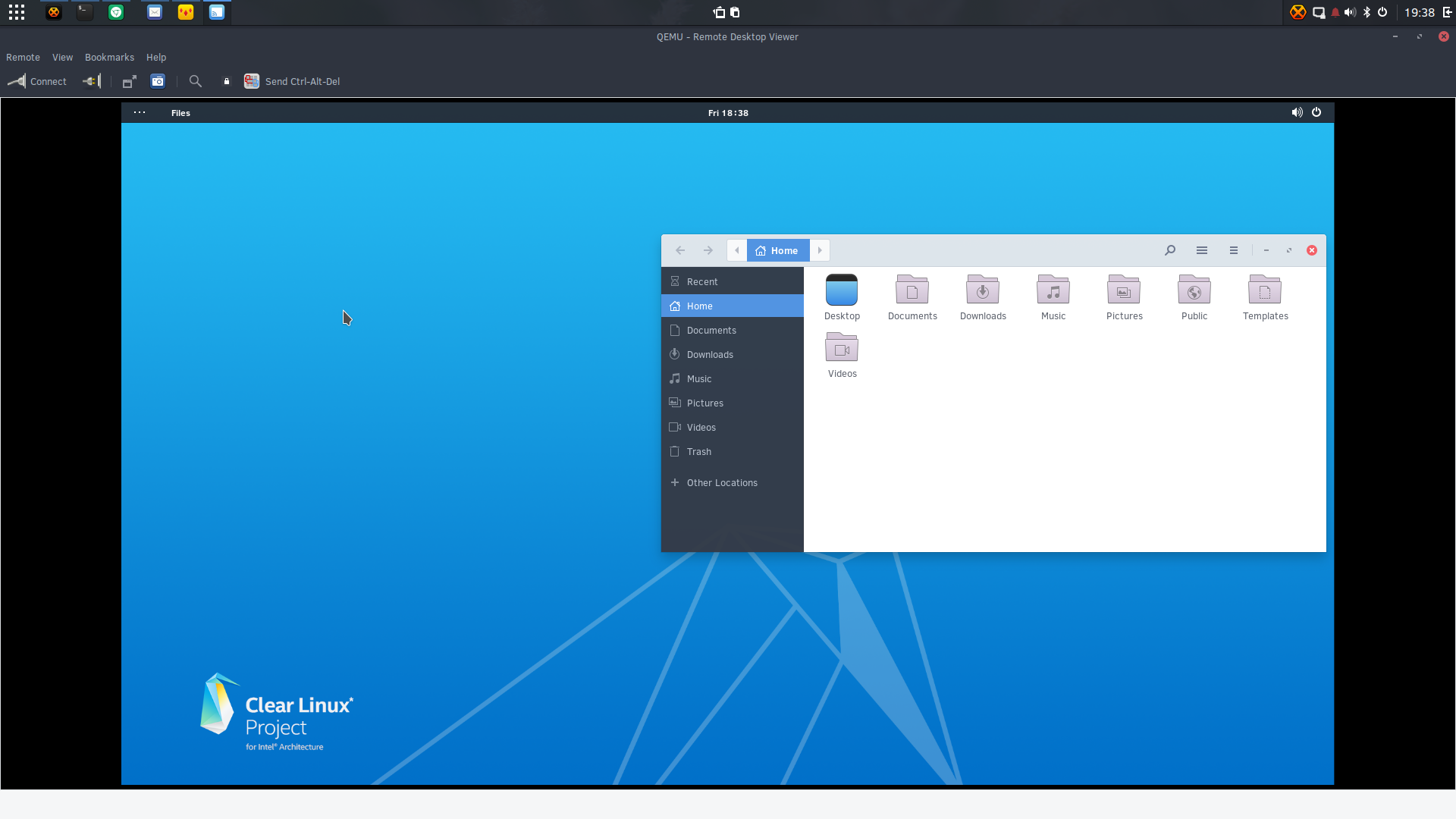Image resolution: width=1456 pixels, height=819 pixels.
Task: Open host volume control in system tray
Action: [x=1350, y=12]
